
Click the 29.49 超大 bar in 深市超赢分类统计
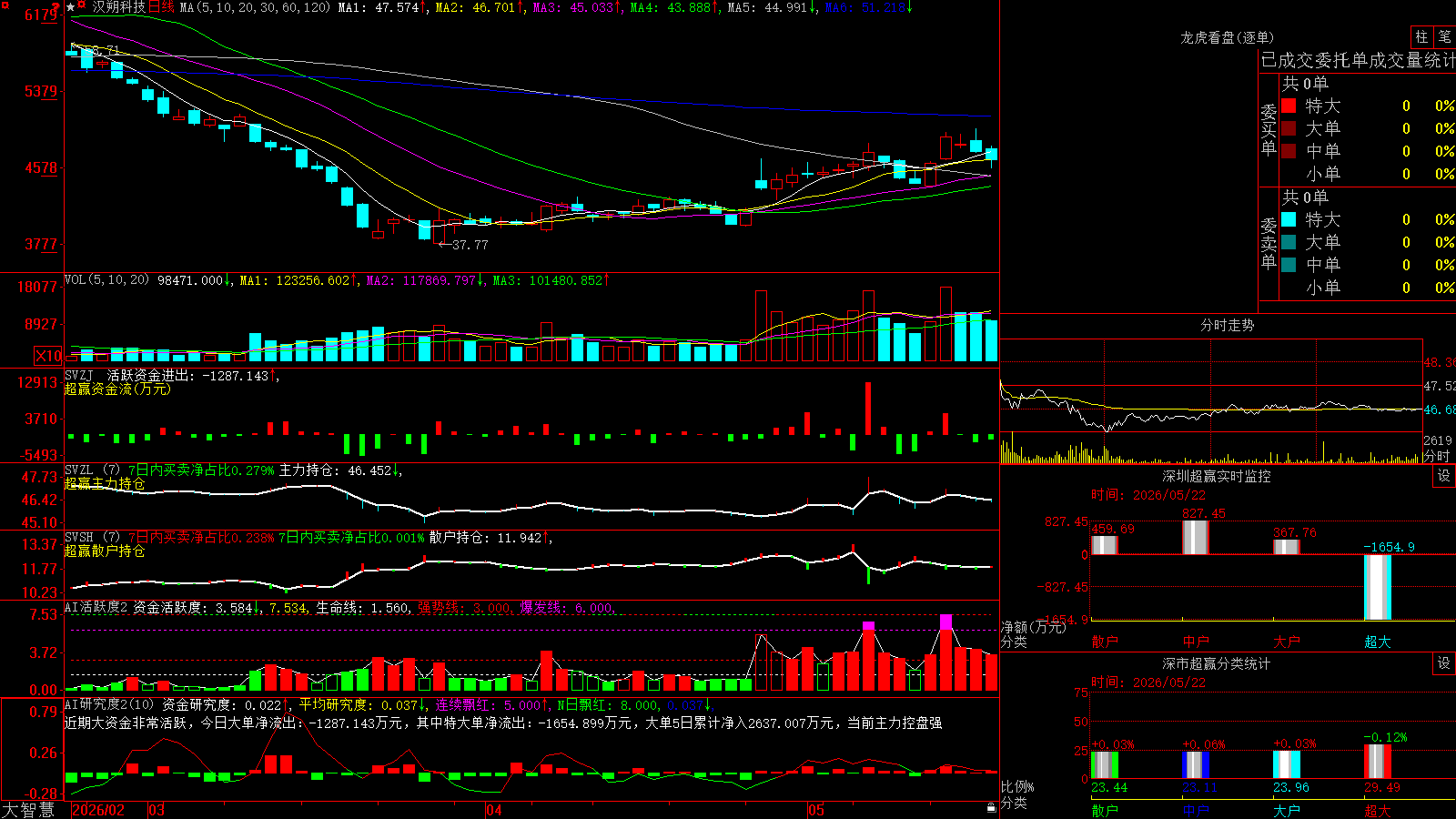(1378, 762)
